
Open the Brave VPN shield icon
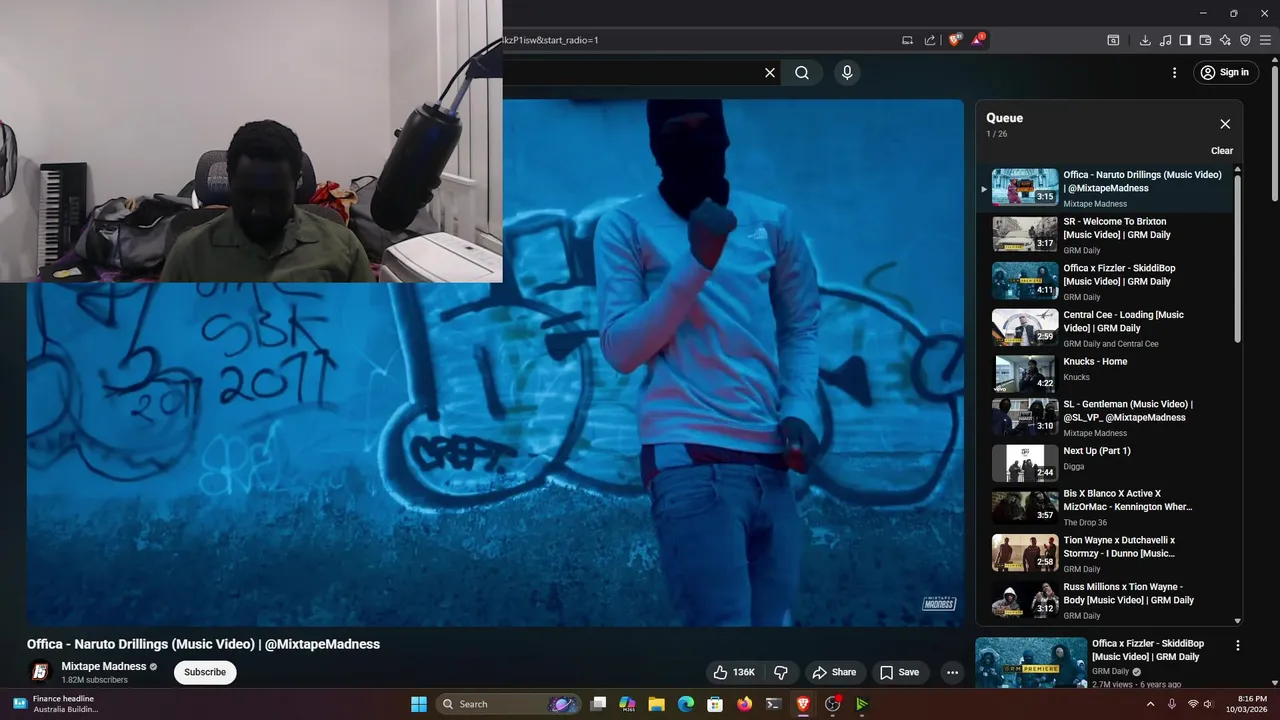1245,40
